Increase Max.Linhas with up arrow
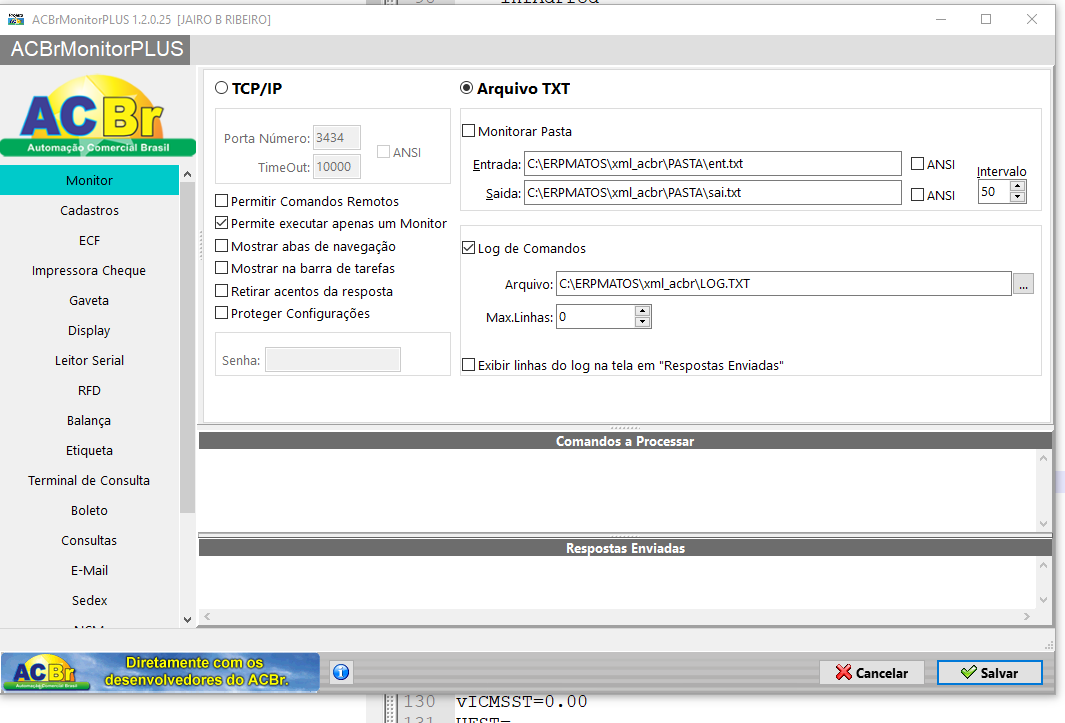 [643, 311]
